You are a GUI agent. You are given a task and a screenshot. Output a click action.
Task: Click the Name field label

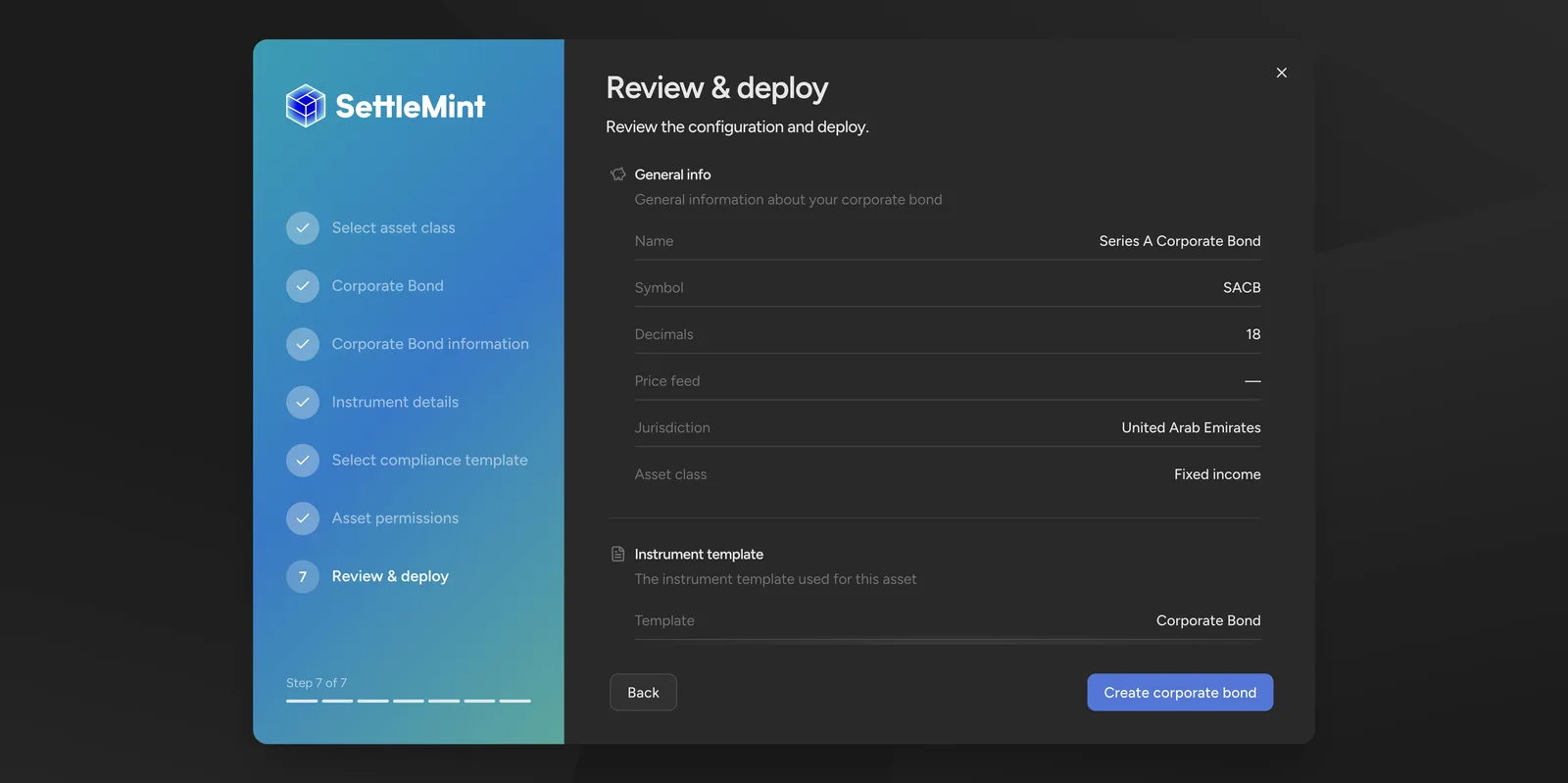(x=654, y=241)
